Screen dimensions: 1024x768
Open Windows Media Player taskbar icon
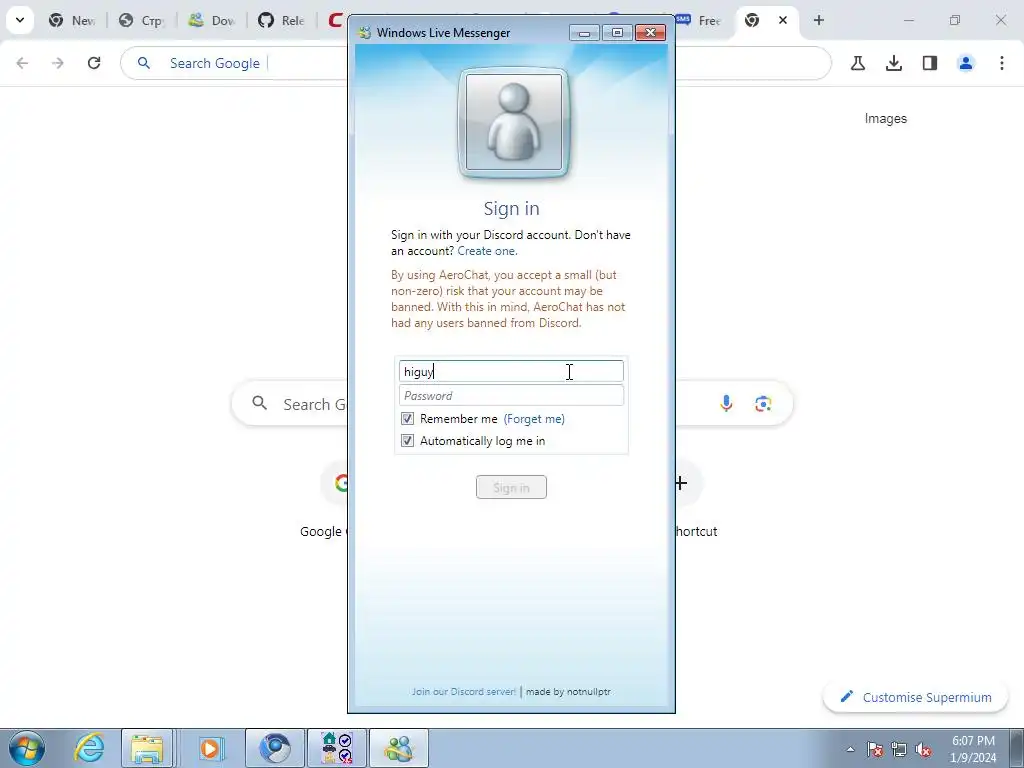pyautogui.click(x=210, y=748)
